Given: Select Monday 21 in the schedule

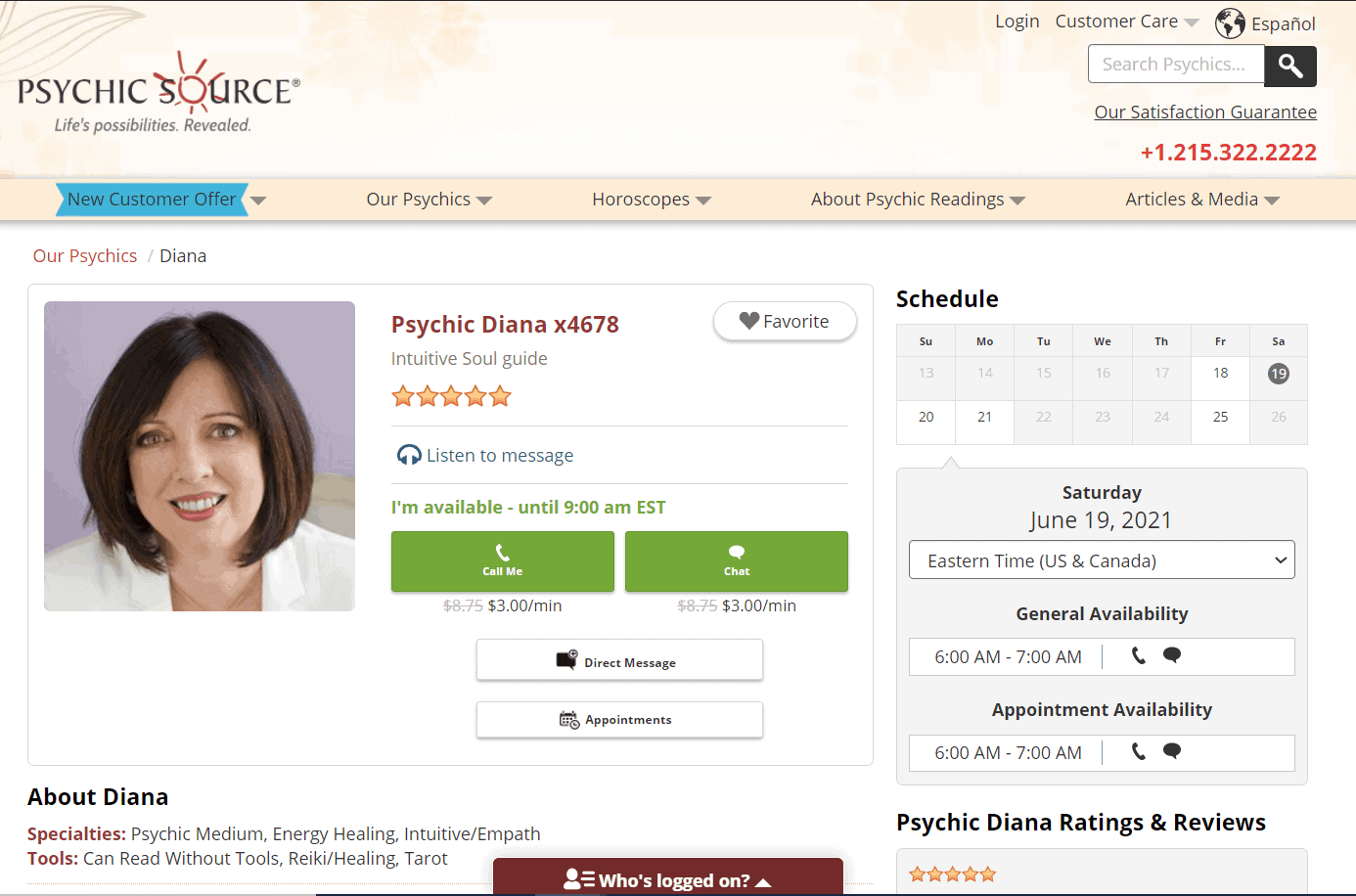Looking at the screenshot, I should [x=984, y=417].
